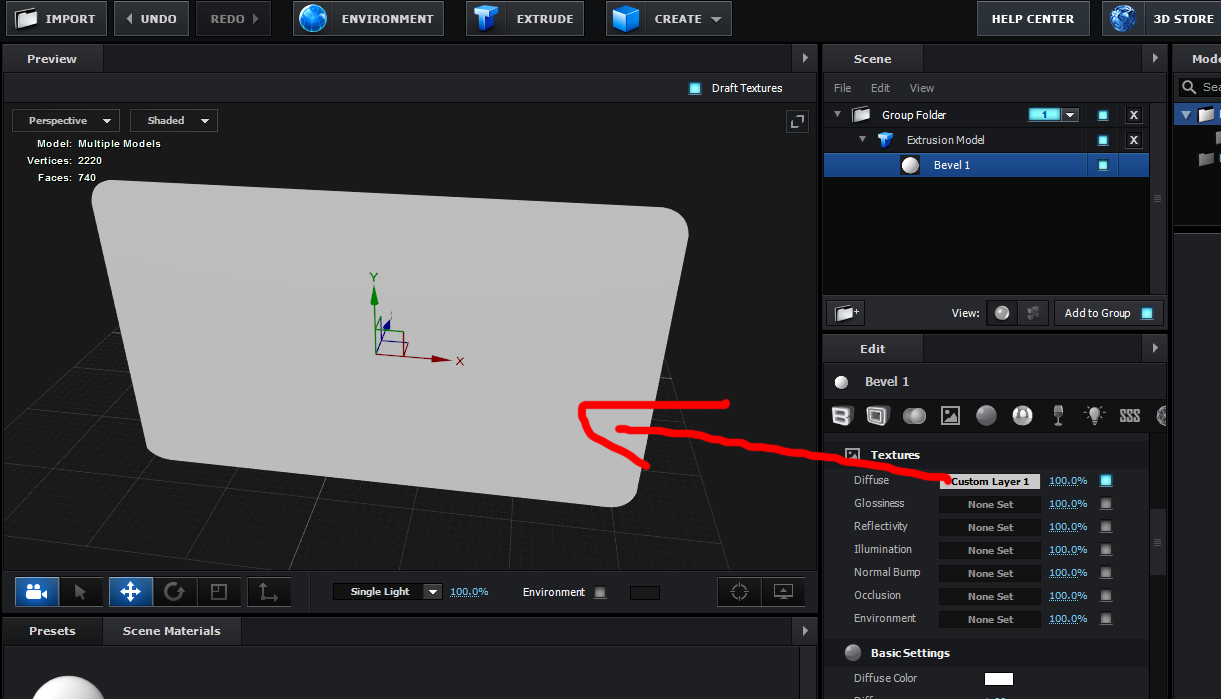
Task: Toggle Group Folder visibility checkbox
Action: pyautogui.click(x=1103, y=115)
